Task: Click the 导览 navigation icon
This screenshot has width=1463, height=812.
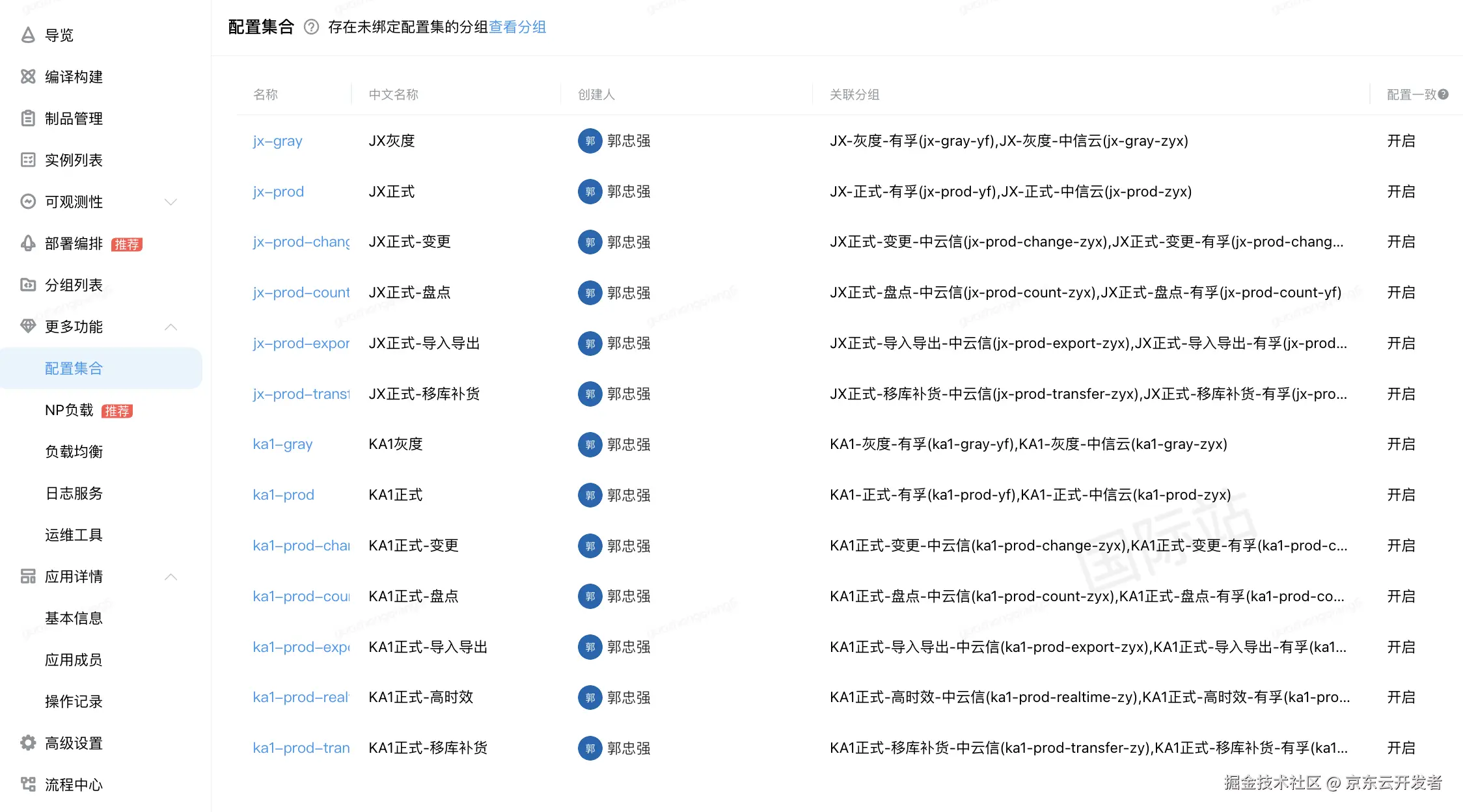Action: (27, 35)
